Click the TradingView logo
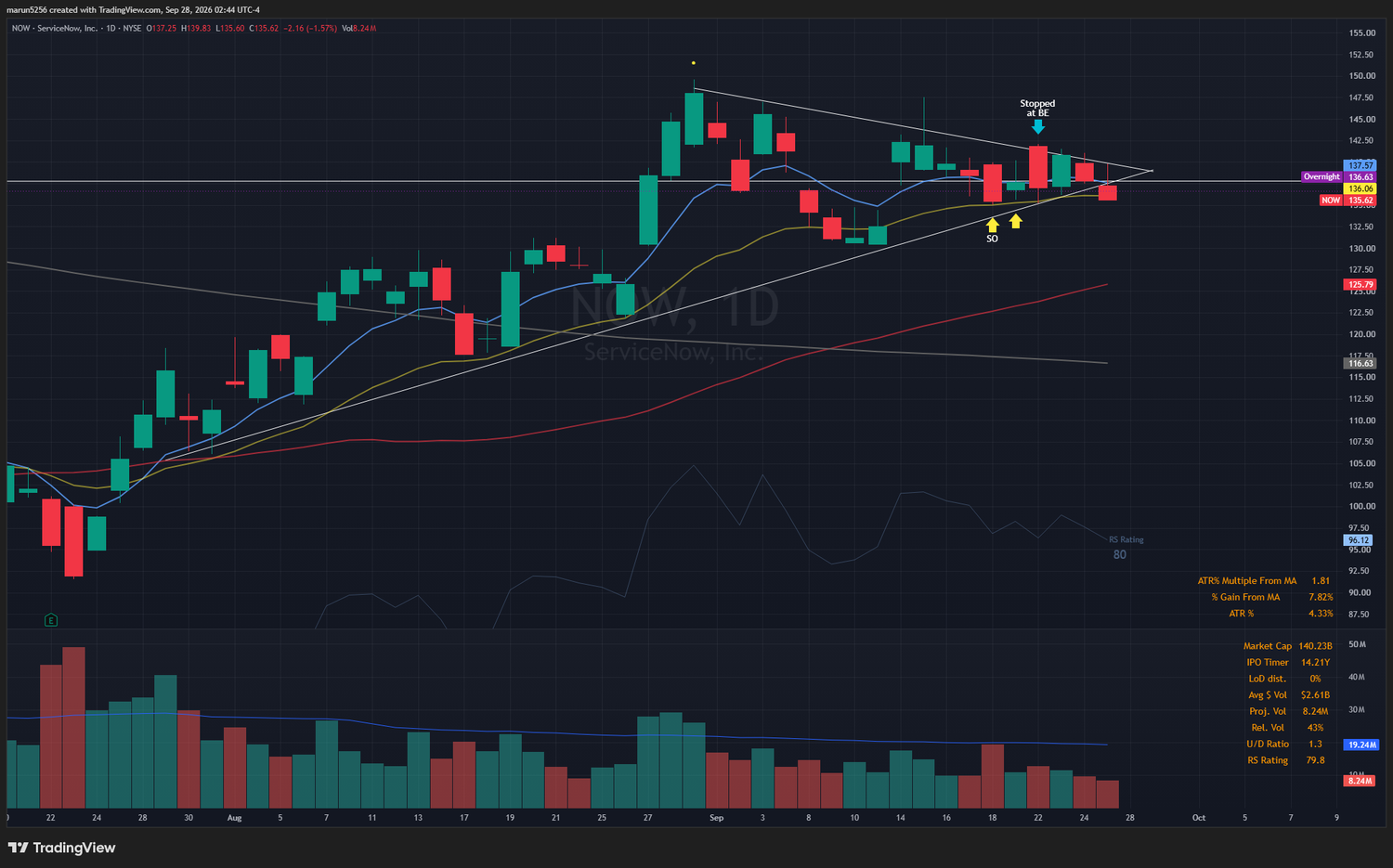 click(x=62, y=848)
